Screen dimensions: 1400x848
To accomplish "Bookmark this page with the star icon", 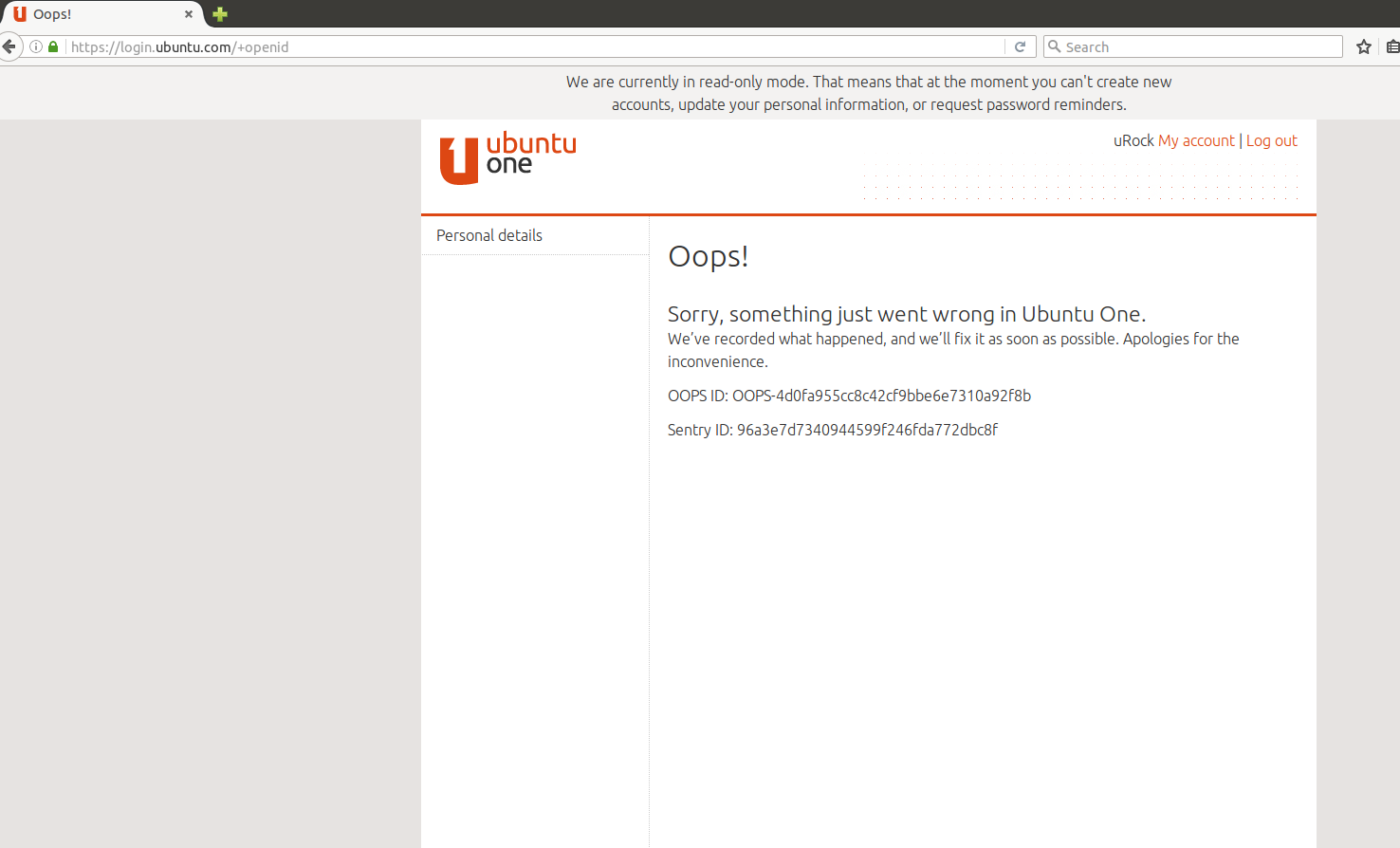I will pyautogui.click(x=1364, y=46).
